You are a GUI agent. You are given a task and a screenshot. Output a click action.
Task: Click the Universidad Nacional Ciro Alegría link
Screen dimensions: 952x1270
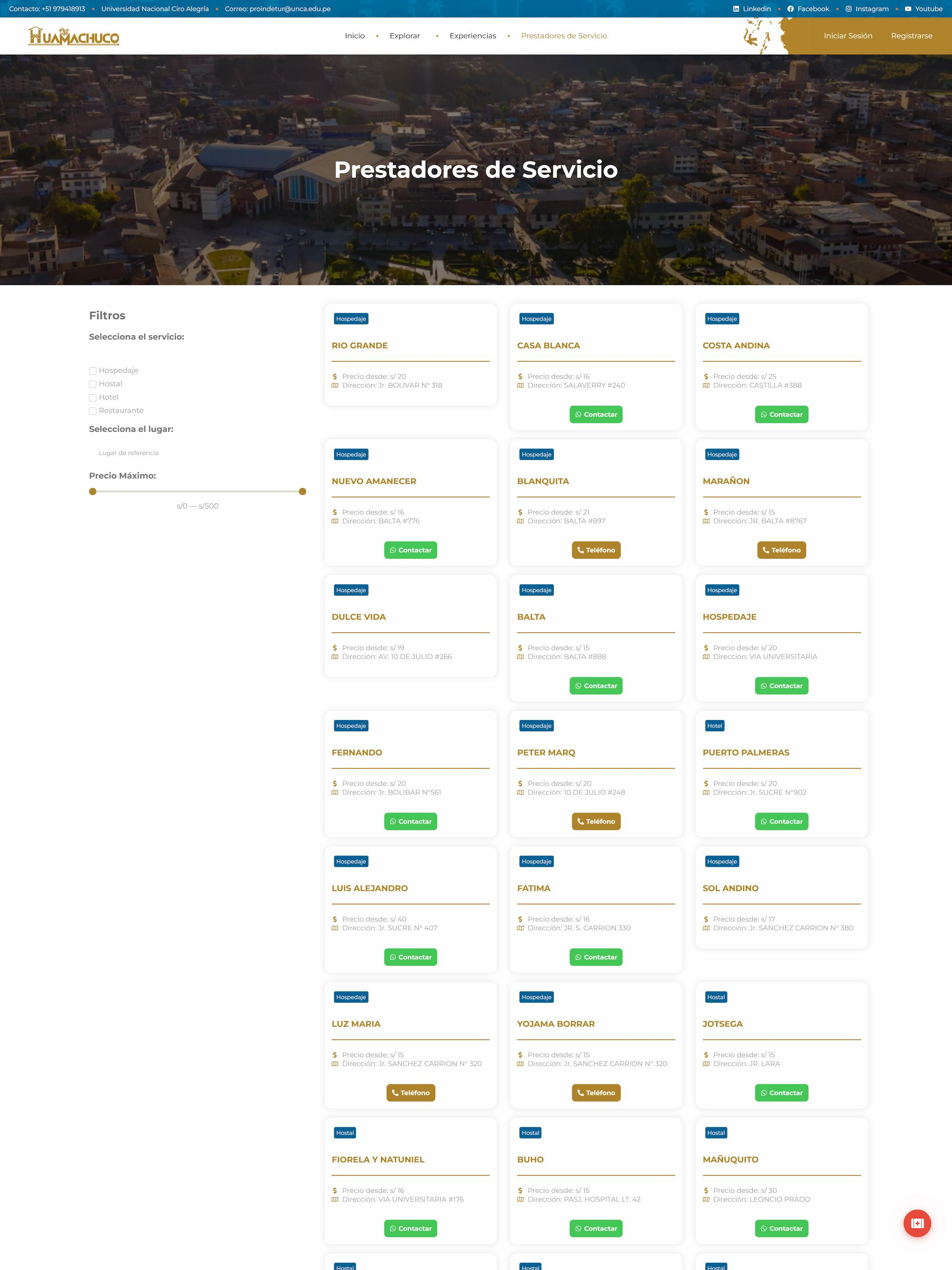coord(155,9)
